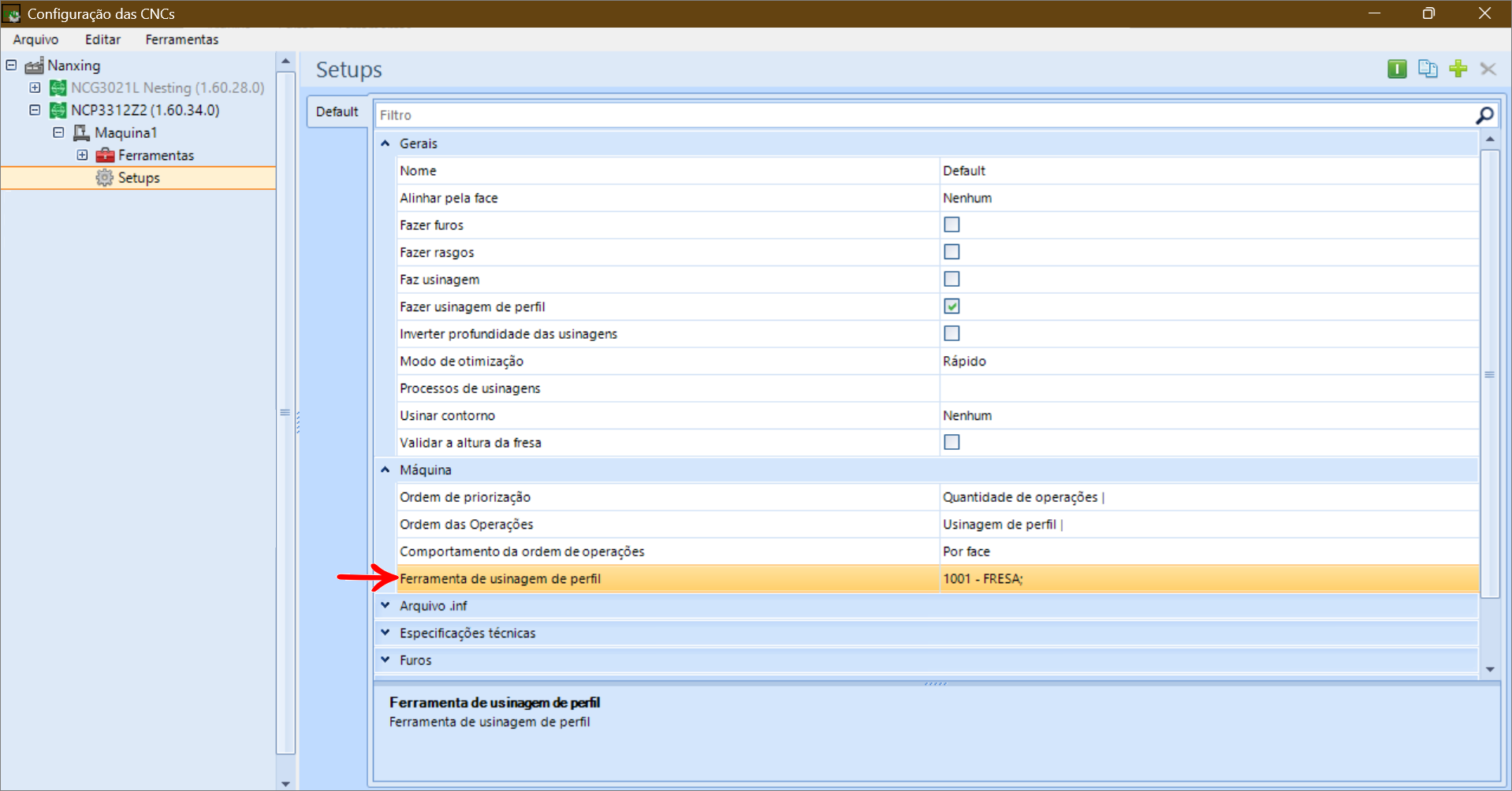Select Maquina1 label in tree
Image resolution: width=1512 pixels, height=791 pixels.
click(x=126, y=132)
